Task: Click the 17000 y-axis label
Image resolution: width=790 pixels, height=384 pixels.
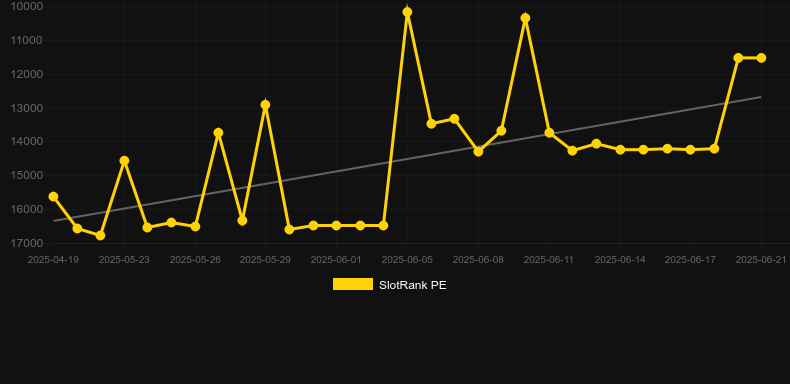Action: click(27, 243)
